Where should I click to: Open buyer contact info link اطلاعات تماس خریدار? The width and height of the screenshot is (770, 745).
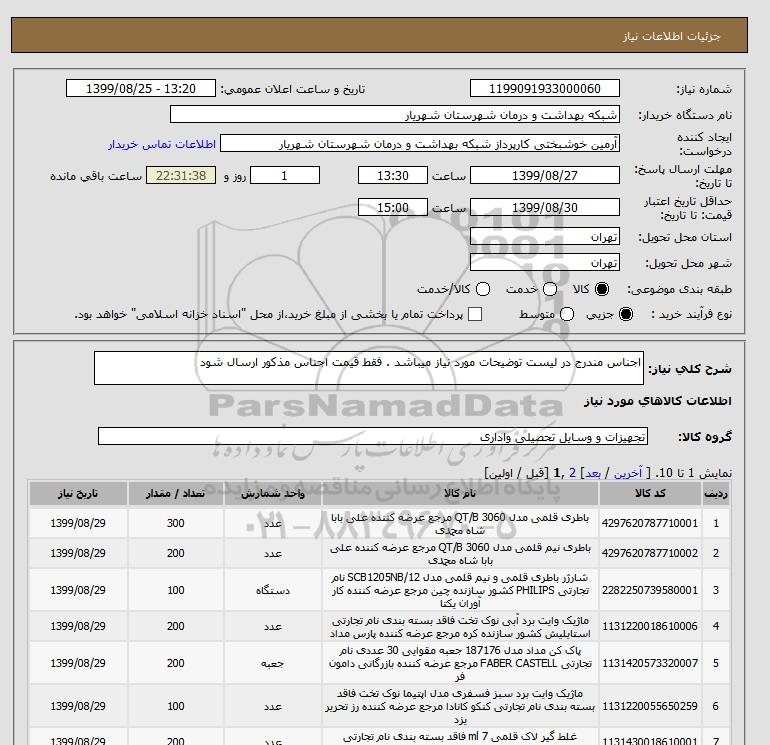tap(162, 144)
